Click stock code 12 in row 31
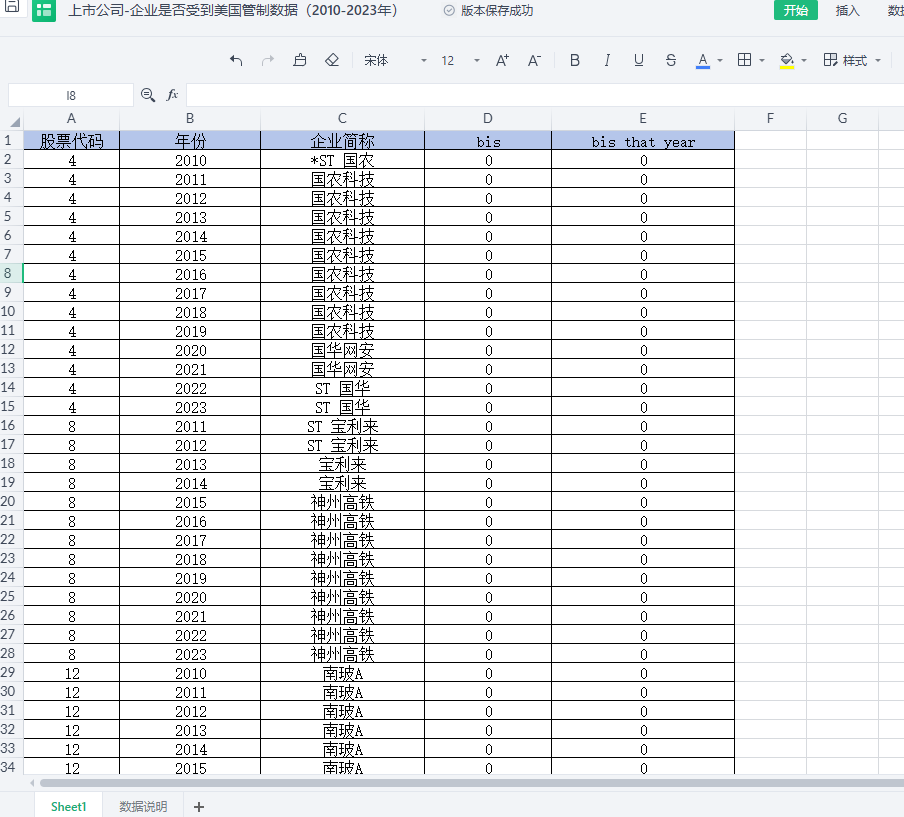Screen dimensions: 904x817 (71, 711)
